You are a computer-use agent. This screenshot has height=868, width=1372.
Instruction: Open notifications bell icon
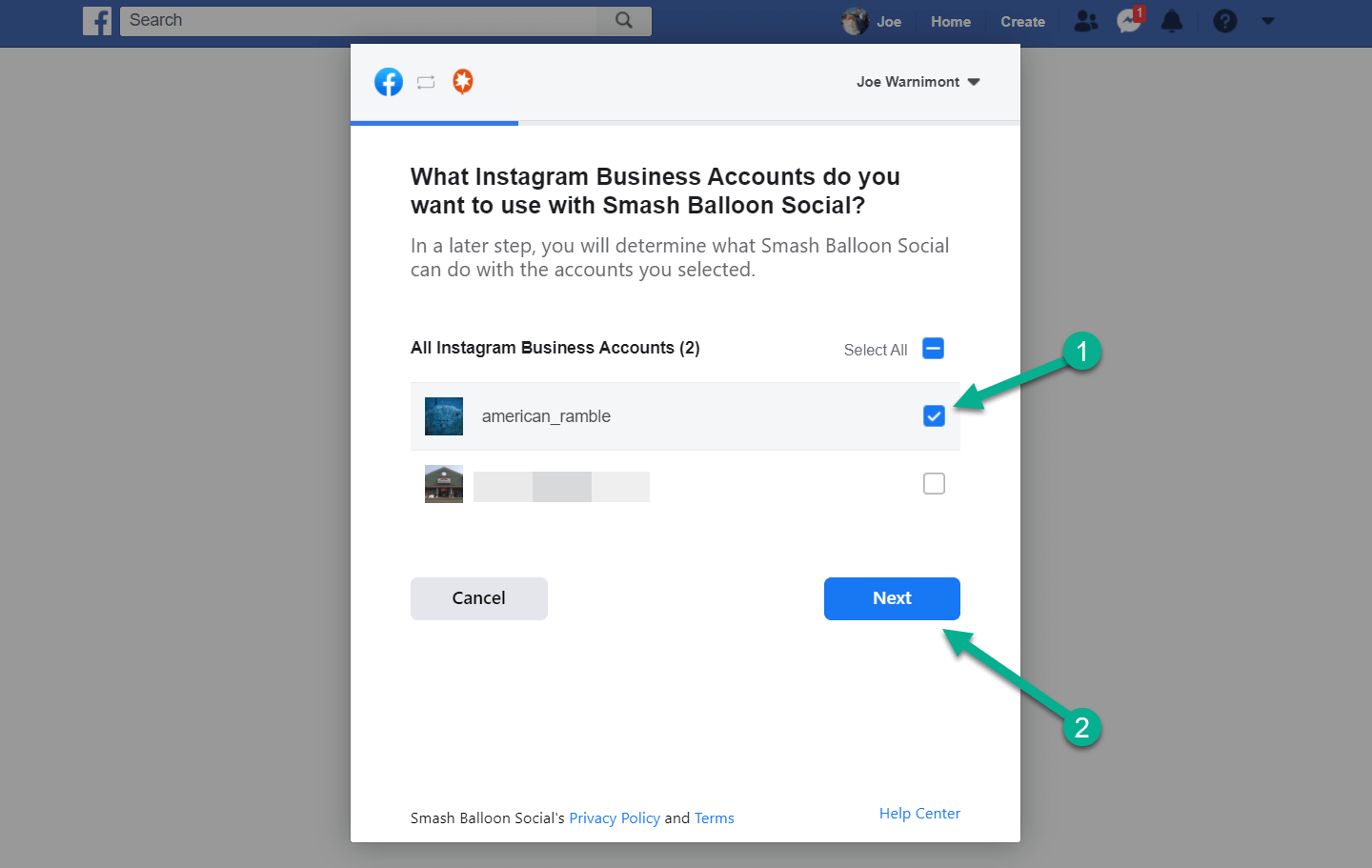(1172, 21)
